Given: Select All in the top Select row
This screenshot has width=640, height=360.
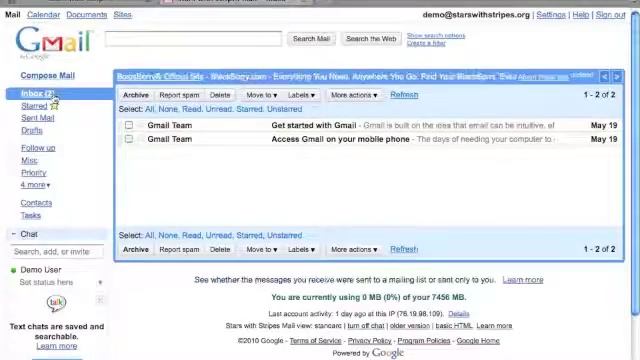Looking at the screenshot, I should tap(150, 109).
